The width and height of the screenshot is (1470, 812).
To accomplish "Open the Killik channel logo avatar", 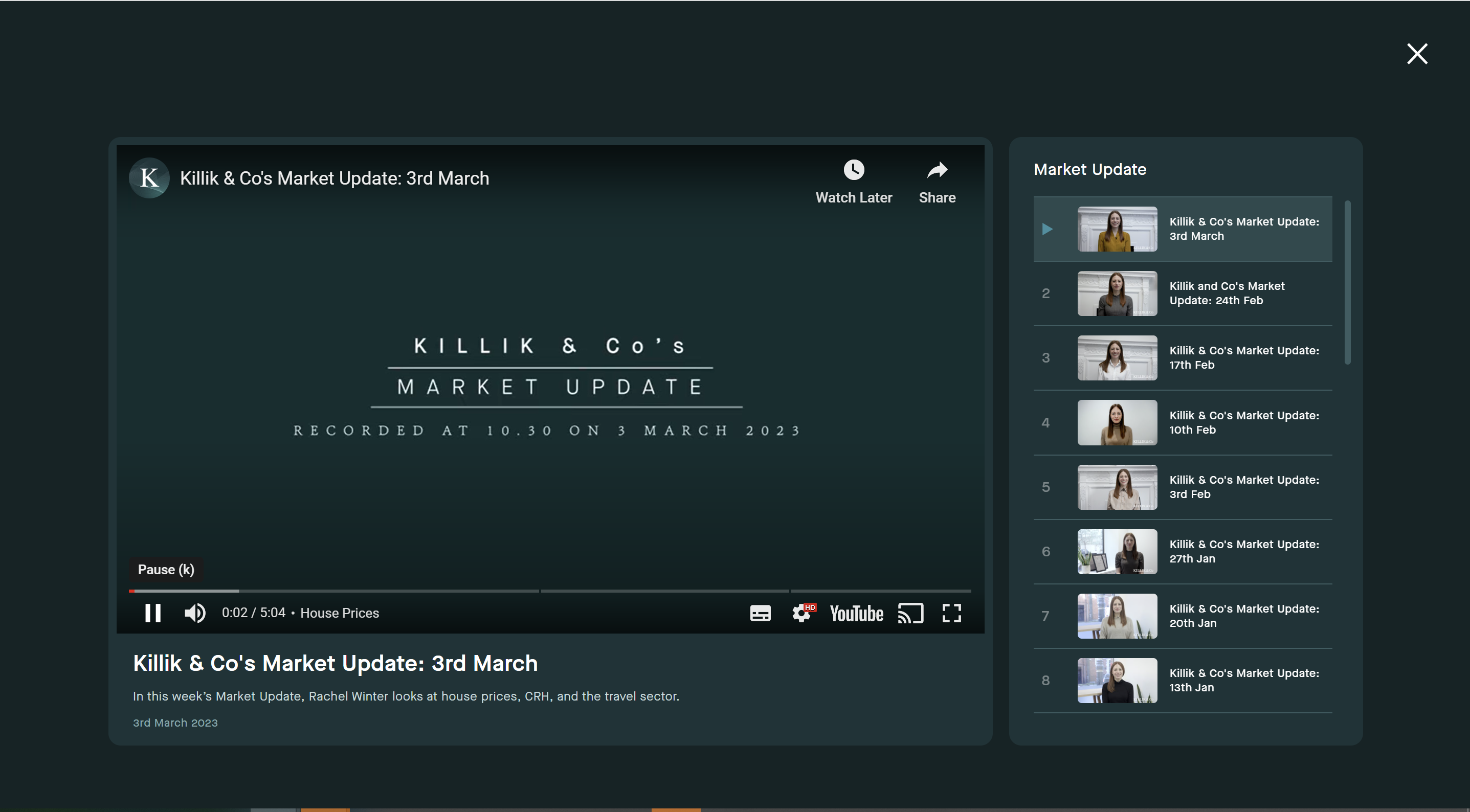I will (x=149, y=178).
